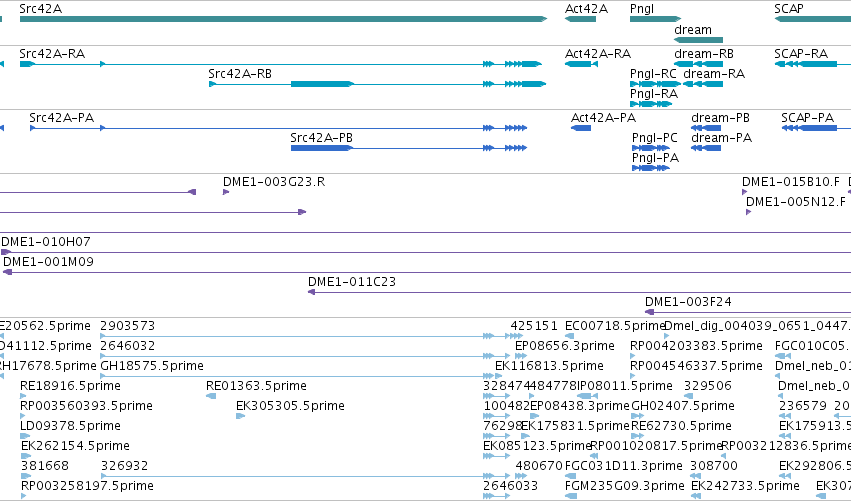Viewport: 851px width, 501px height.
Task: Select the GH02407.5prime EST label
Action: (x=683, y=406)
